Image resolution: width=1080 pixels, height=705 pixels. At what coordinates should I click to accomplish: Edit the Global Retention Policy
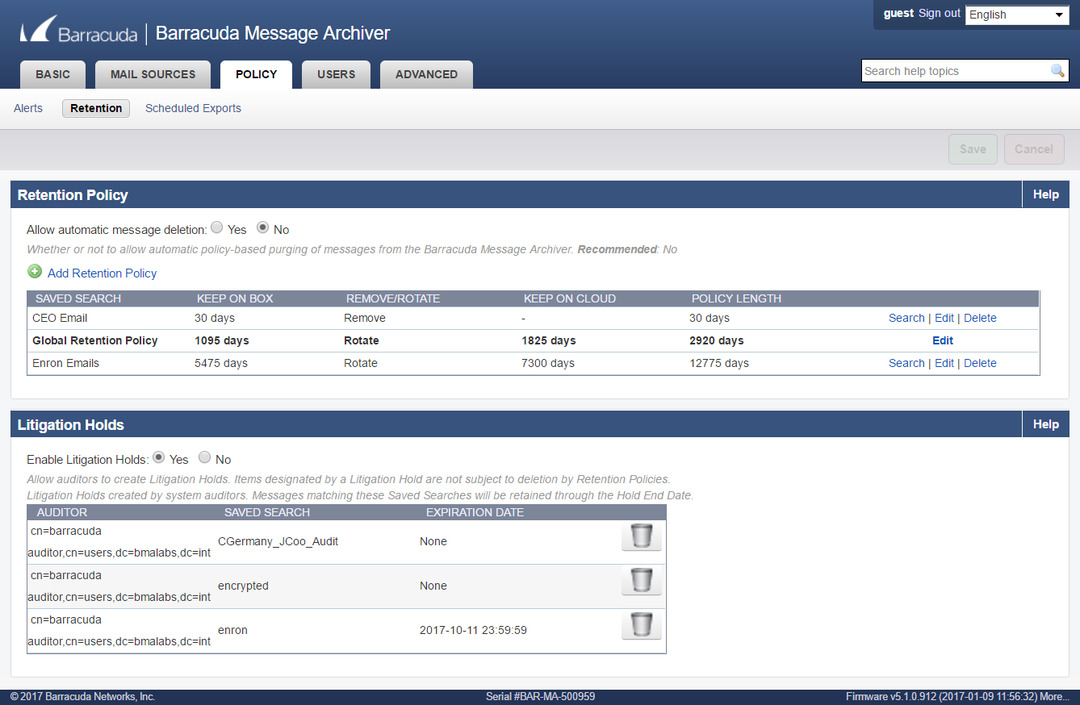click(x=942, y=340)
